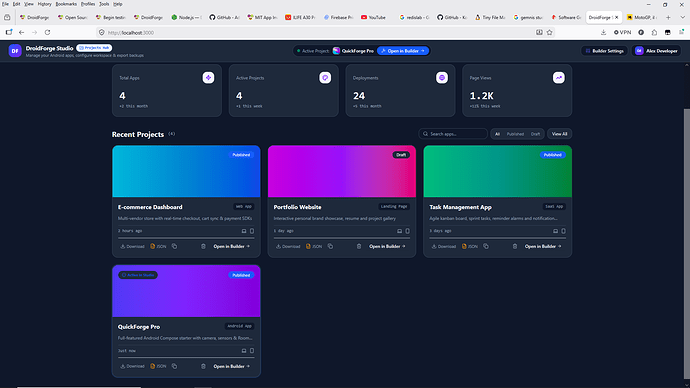Image resolution: width=690 pixels, height=388 pixels.
Task: Click the Projects Hub badge
Action: (x=94, y=48)
